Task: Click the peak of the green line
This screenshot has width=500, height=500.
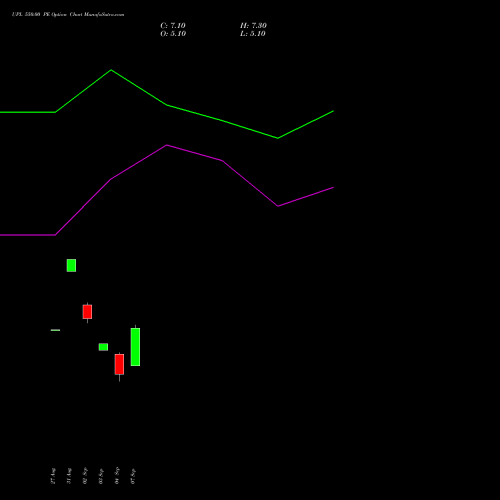Action: pos(111,70)
